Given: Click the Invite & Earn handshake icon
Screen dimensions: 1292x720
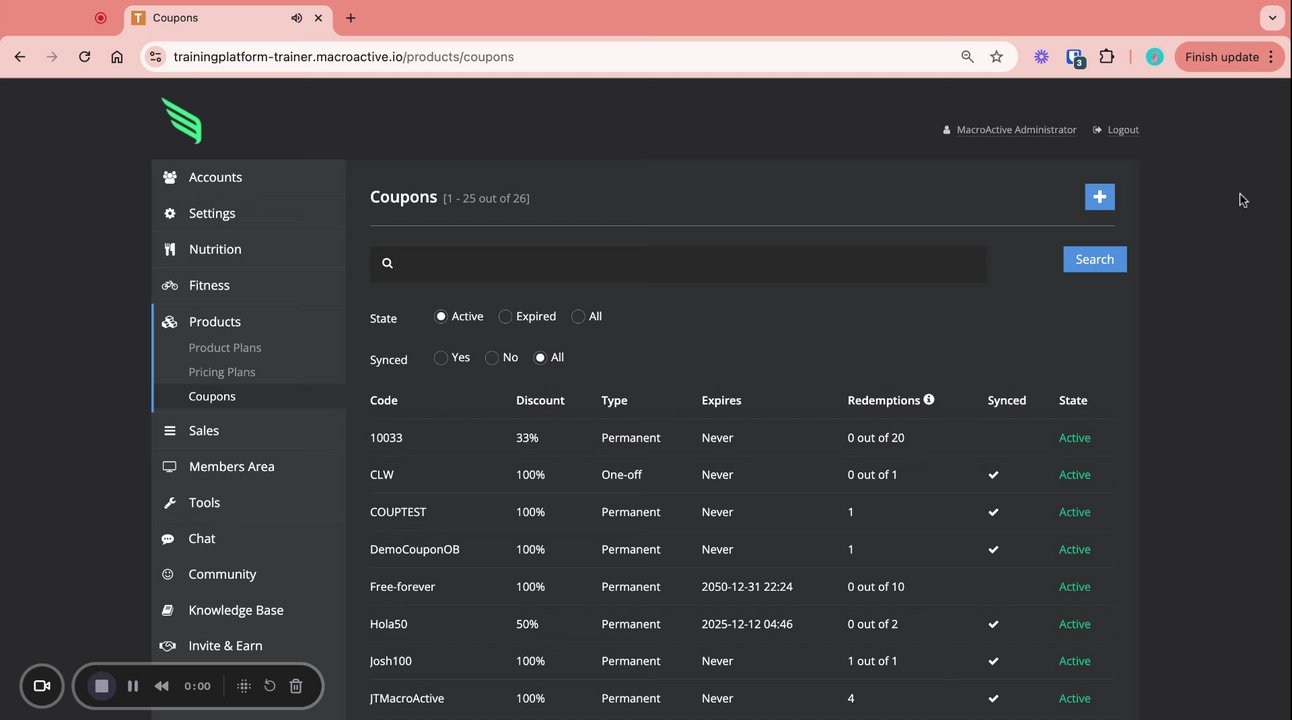Looking at the screenshot, I should click(x=168, y=646).
